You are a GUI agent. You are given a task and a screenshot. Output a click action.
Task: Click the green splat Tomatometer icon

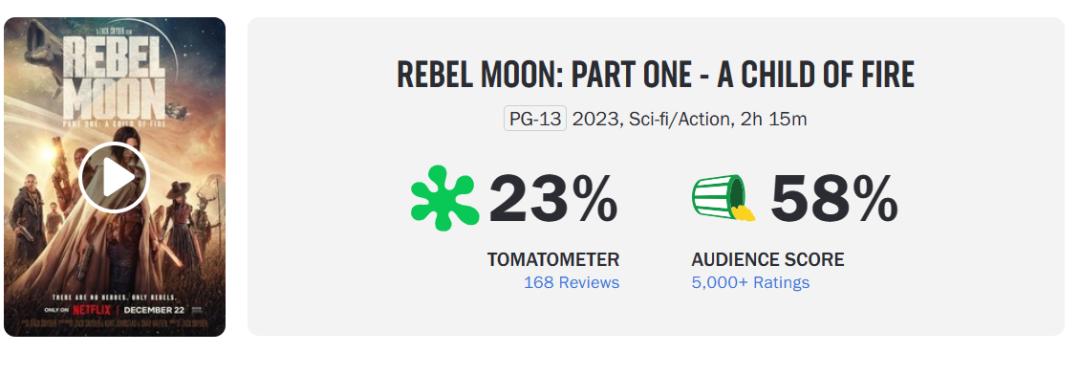445,198
